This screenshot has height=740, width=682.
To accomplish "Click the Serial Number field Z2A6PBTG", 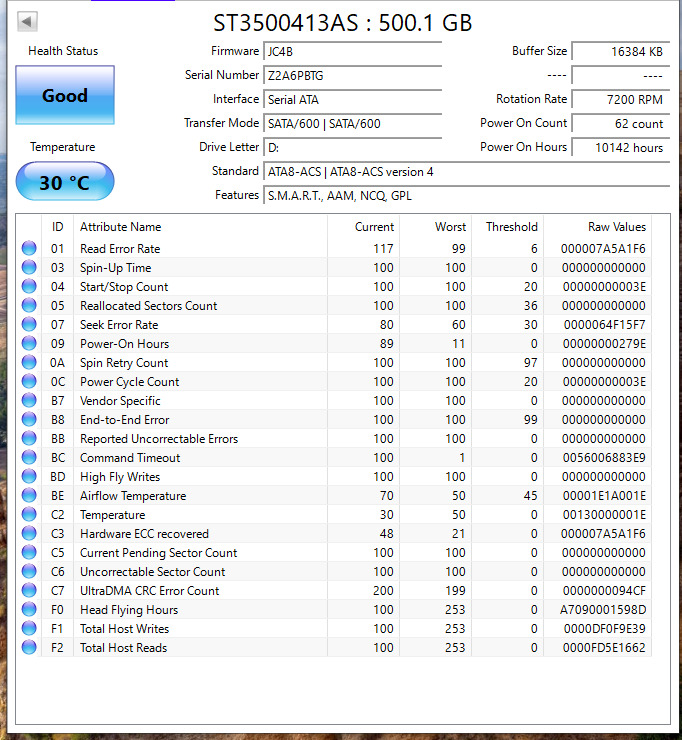I will [353, 76].
